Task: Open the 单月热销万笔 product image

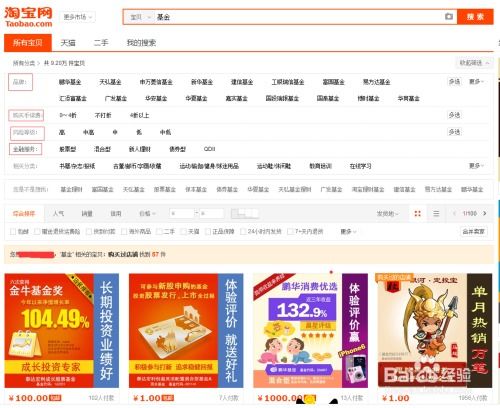Action: pos(435,331)
